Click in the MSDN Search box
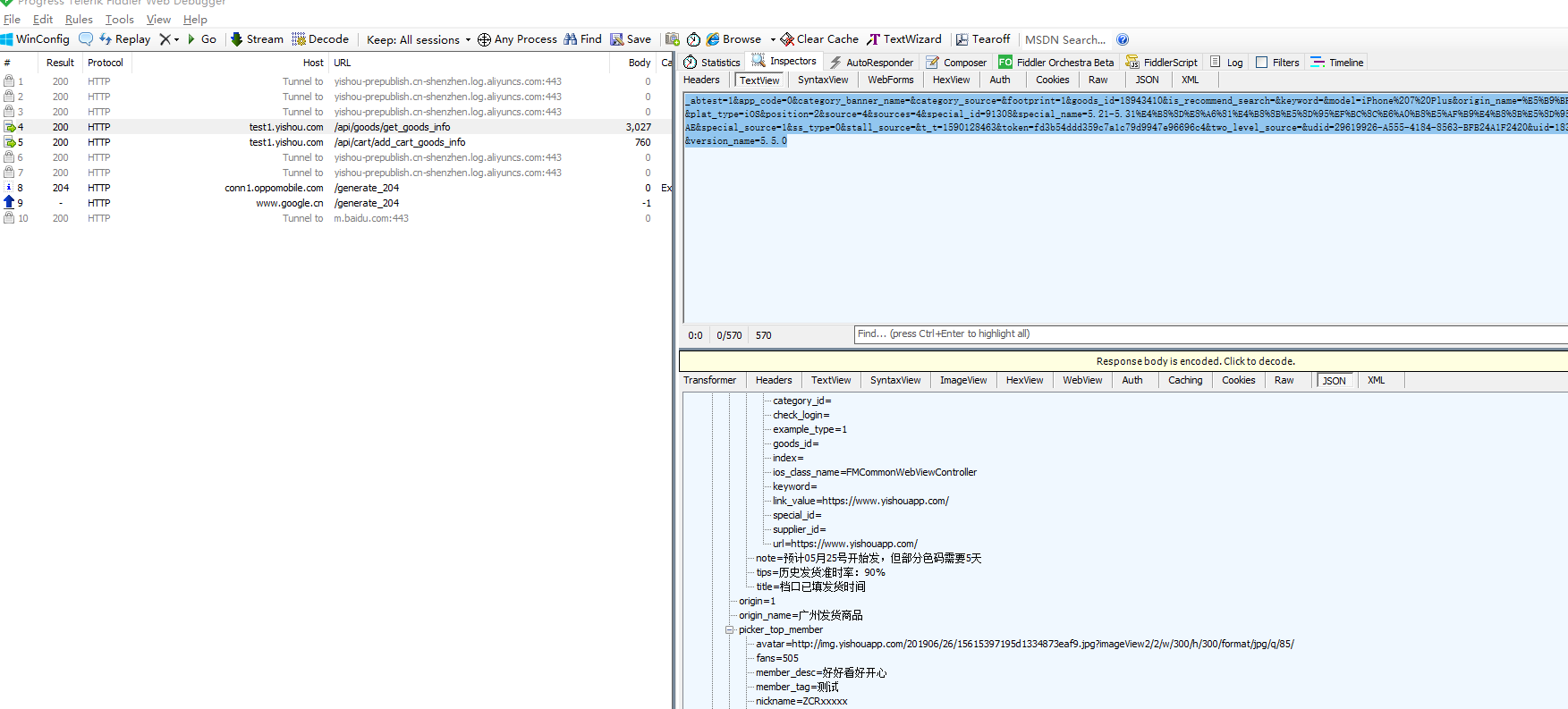The width and height of the screenshot is (1568, 709). (x=1065, y=39)
